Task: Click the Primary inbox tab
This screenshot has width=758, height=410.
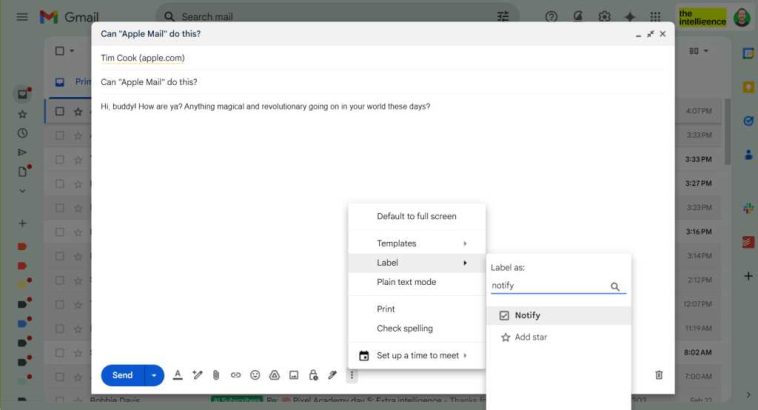Action: tap(73, 82)
